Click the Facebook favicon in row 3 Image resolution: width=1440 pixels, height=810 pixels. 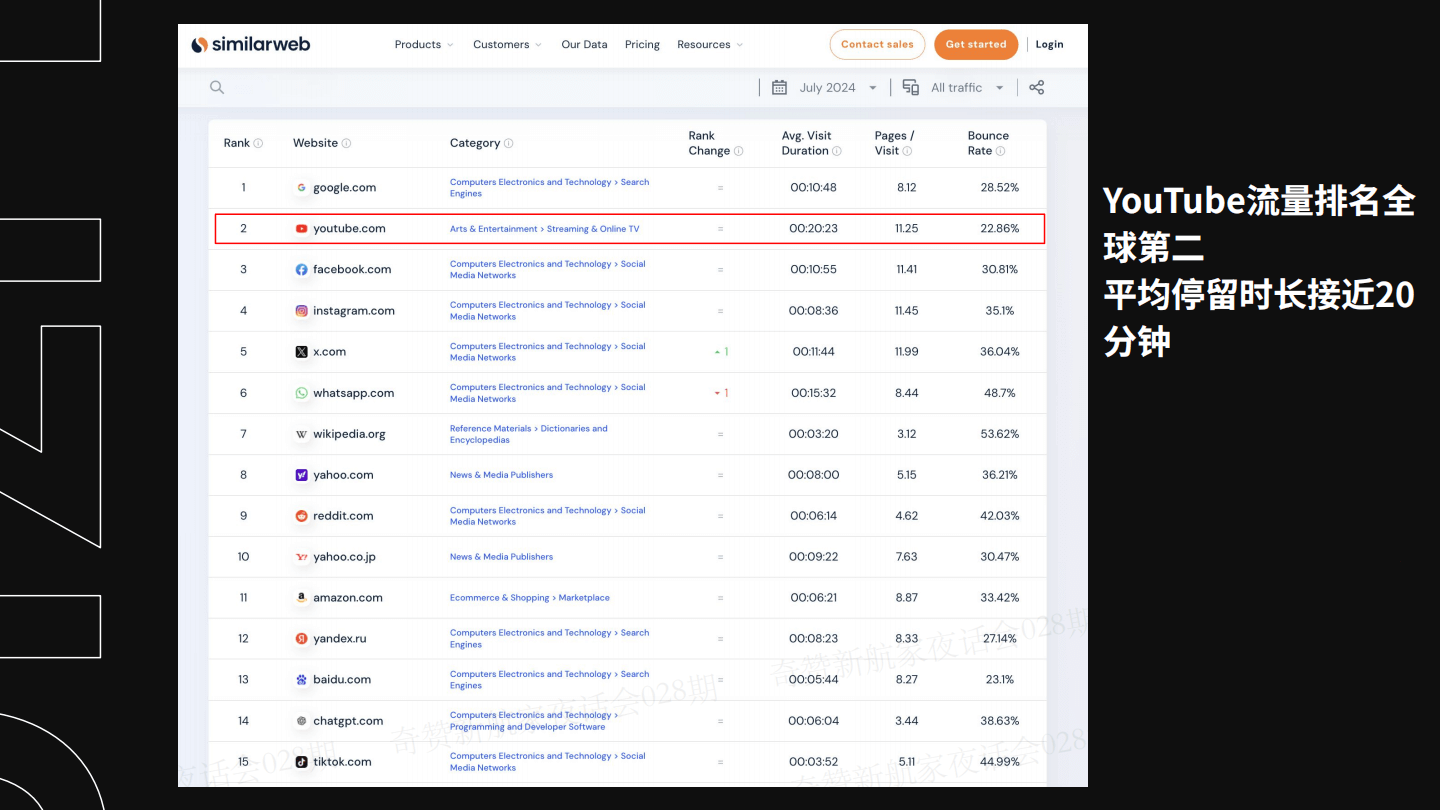click(301, 269)
